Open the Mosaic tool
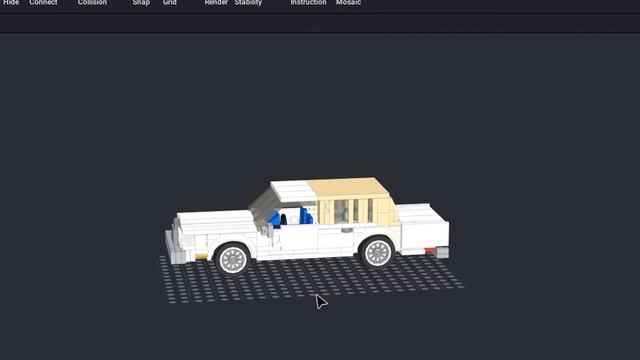 click(349, 2)
